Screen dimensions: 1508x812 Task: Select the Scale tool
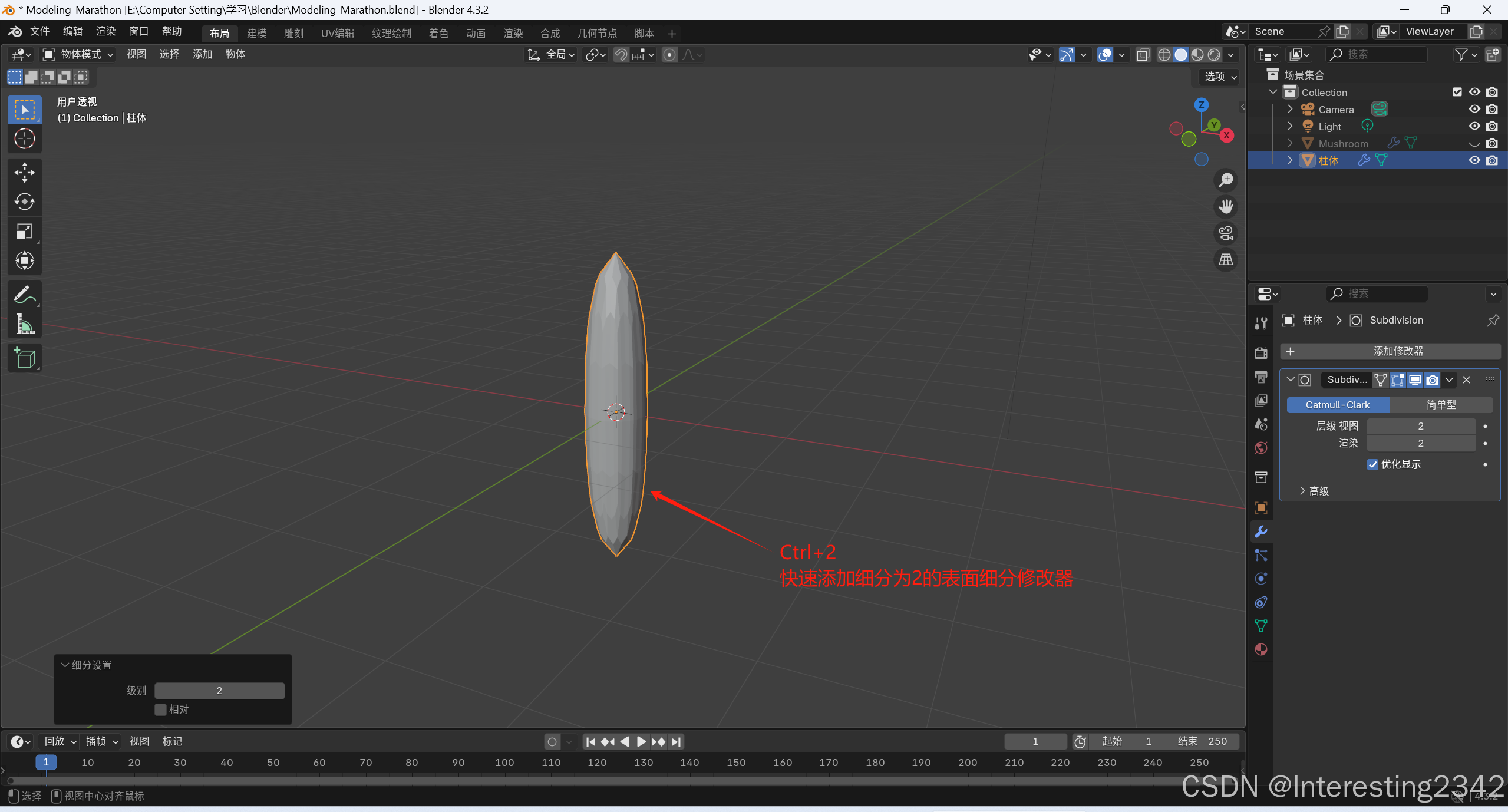coord(24,232)
